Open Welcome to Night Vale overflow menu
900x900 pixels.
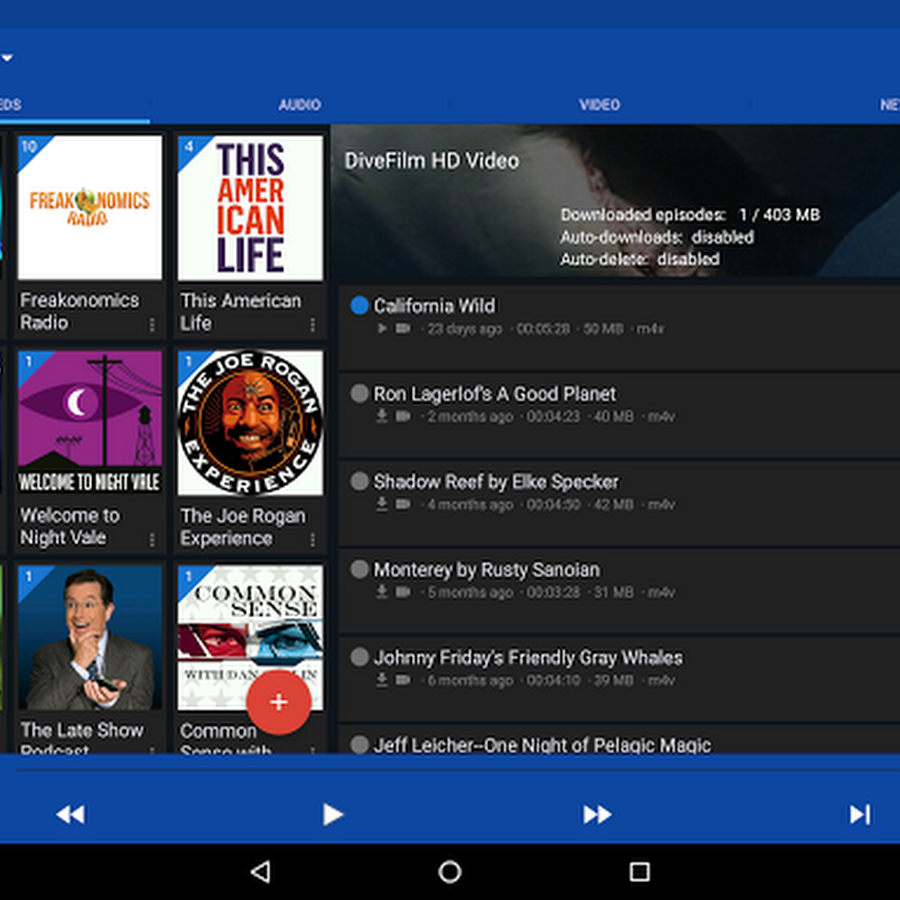[152, 540]
